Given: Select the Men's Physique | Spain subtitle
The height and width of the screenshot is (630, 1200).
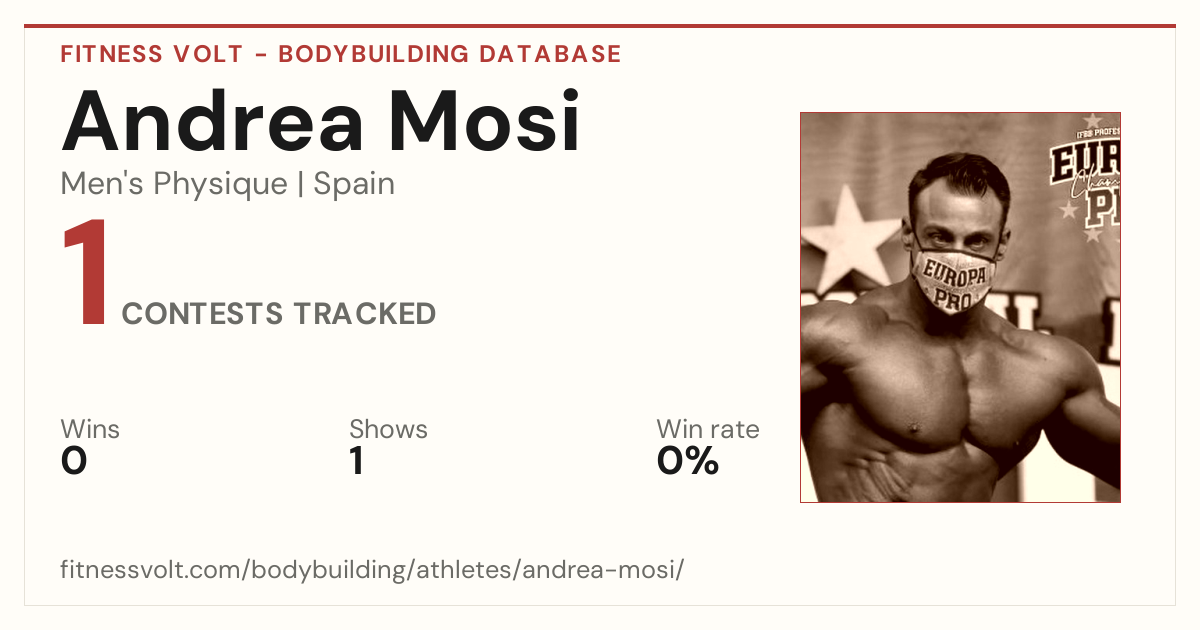Looking at the screenshot, I should 228,184.
